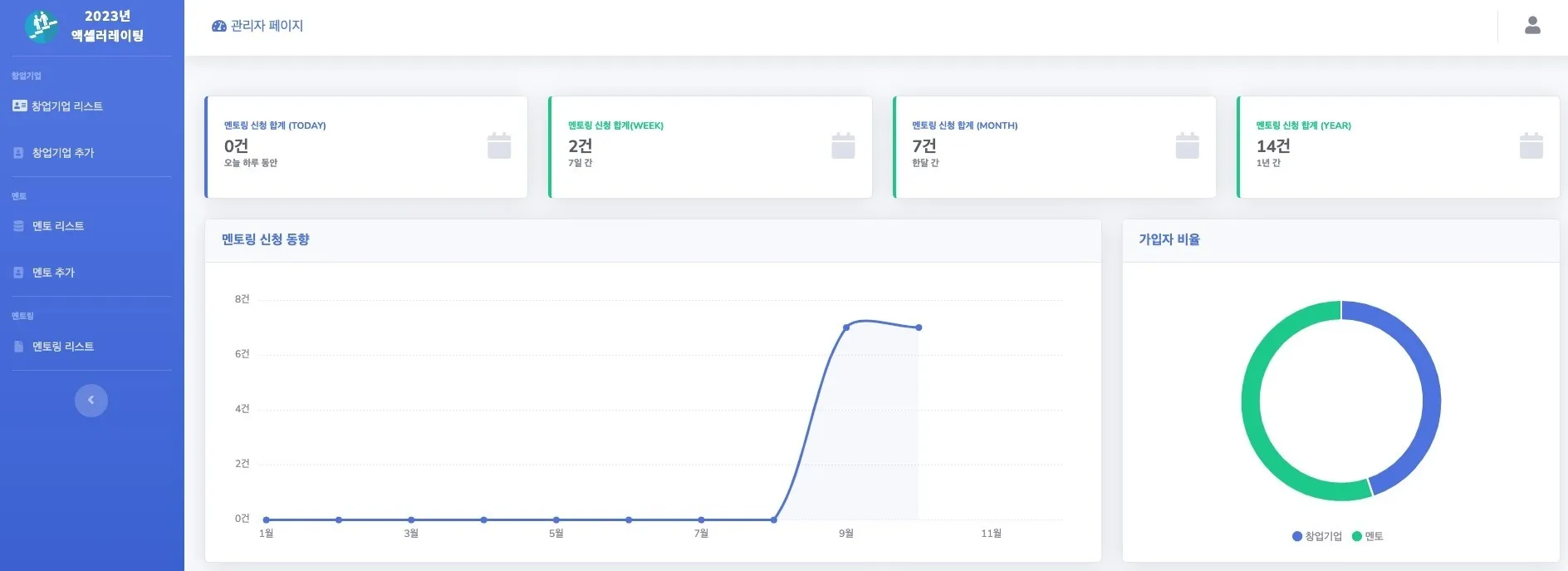Select 창업기업 추가 sidebar item
The image size is (1568, 571).
[x=62, y=153]
